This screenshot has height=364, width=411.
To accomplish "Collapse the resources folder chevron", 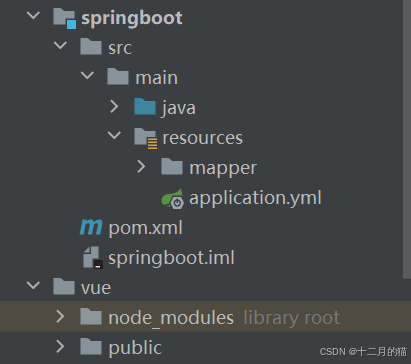I will click(114, 135).
